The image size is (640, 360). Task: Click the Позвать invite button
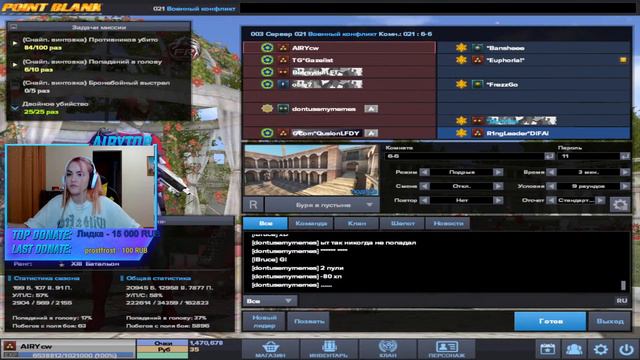point(309,321)
